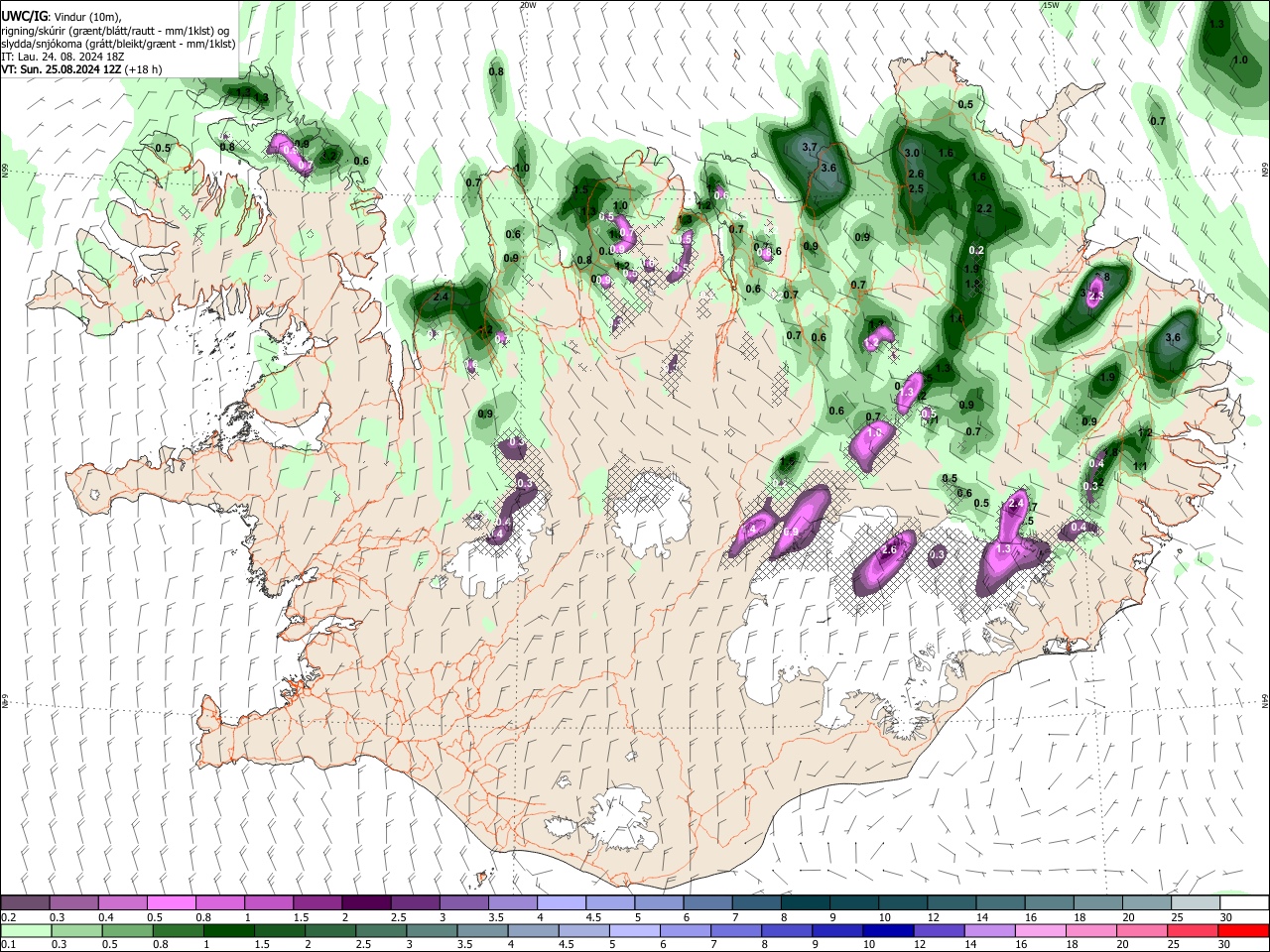Pick the darkest green 1–1.5 rain legend swatch
The height and width of the screenshot is (952, 1270).
click(x=228, y=931)
